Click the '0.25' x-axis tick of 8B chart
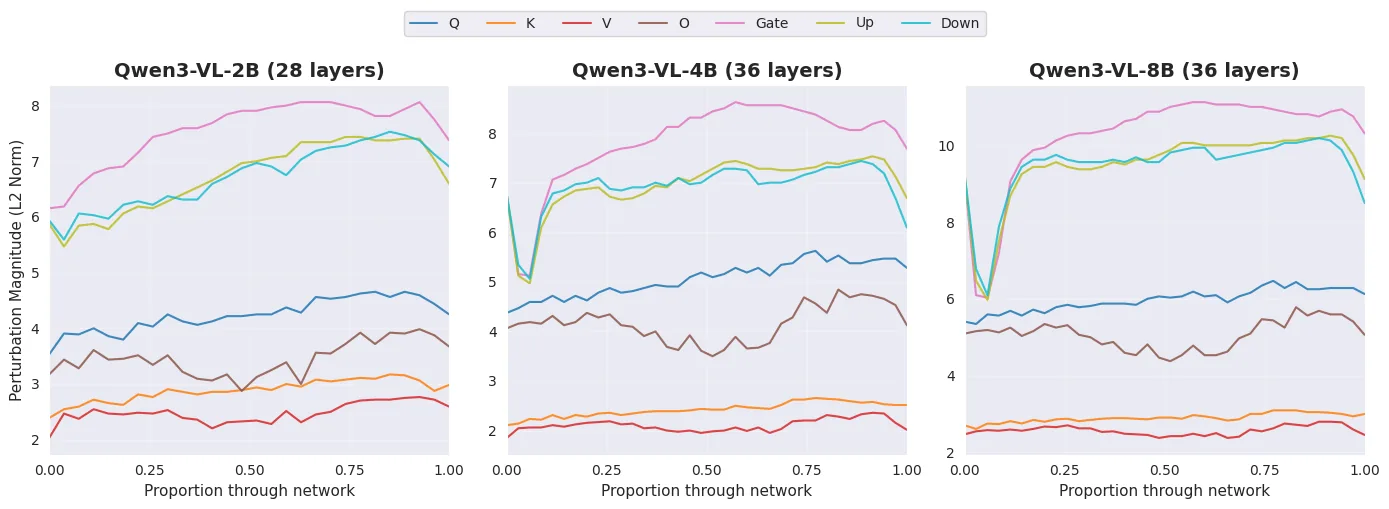The image size is (1389, 509). (1064, 469)
